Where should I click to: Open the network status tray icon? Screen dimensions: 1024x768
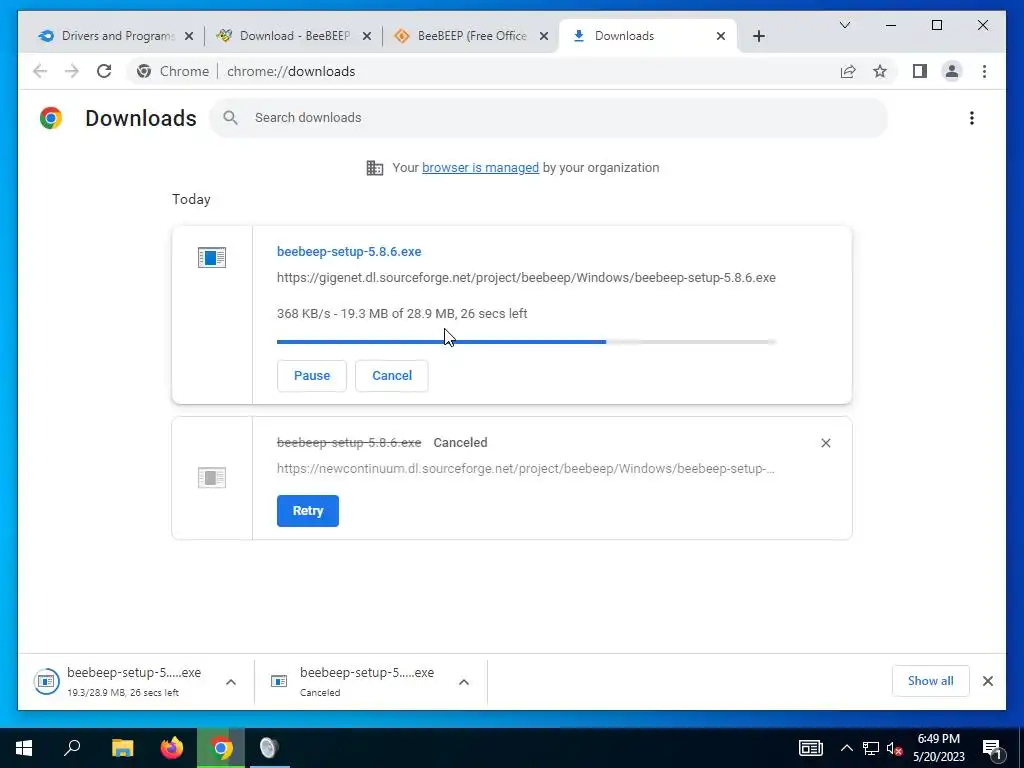pos(871,748)
